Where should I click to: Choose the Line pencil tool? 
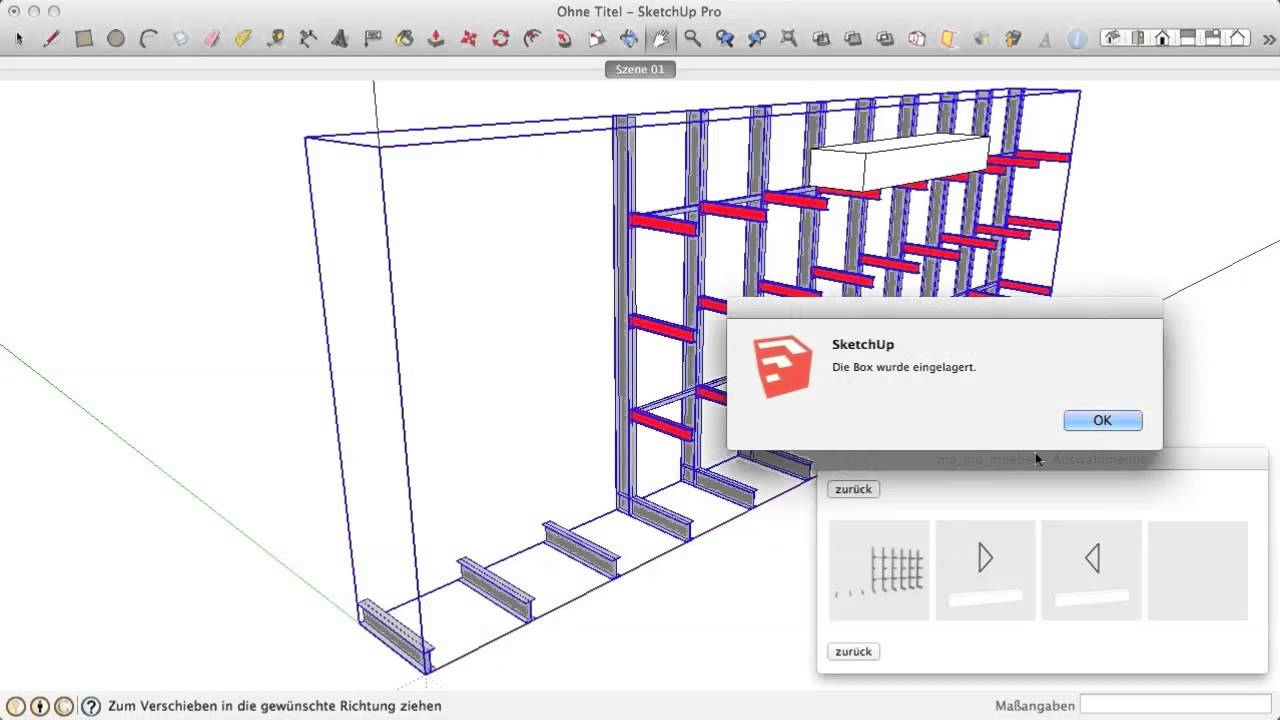51,39
